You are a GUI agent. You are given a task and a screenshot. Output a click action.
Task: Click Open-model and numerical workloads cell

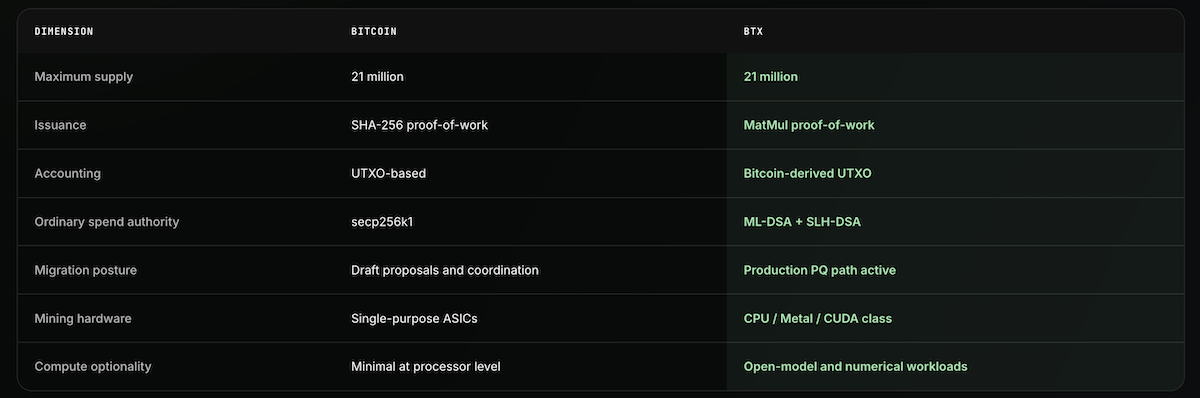pyautogui.click(x=856, y=366)
